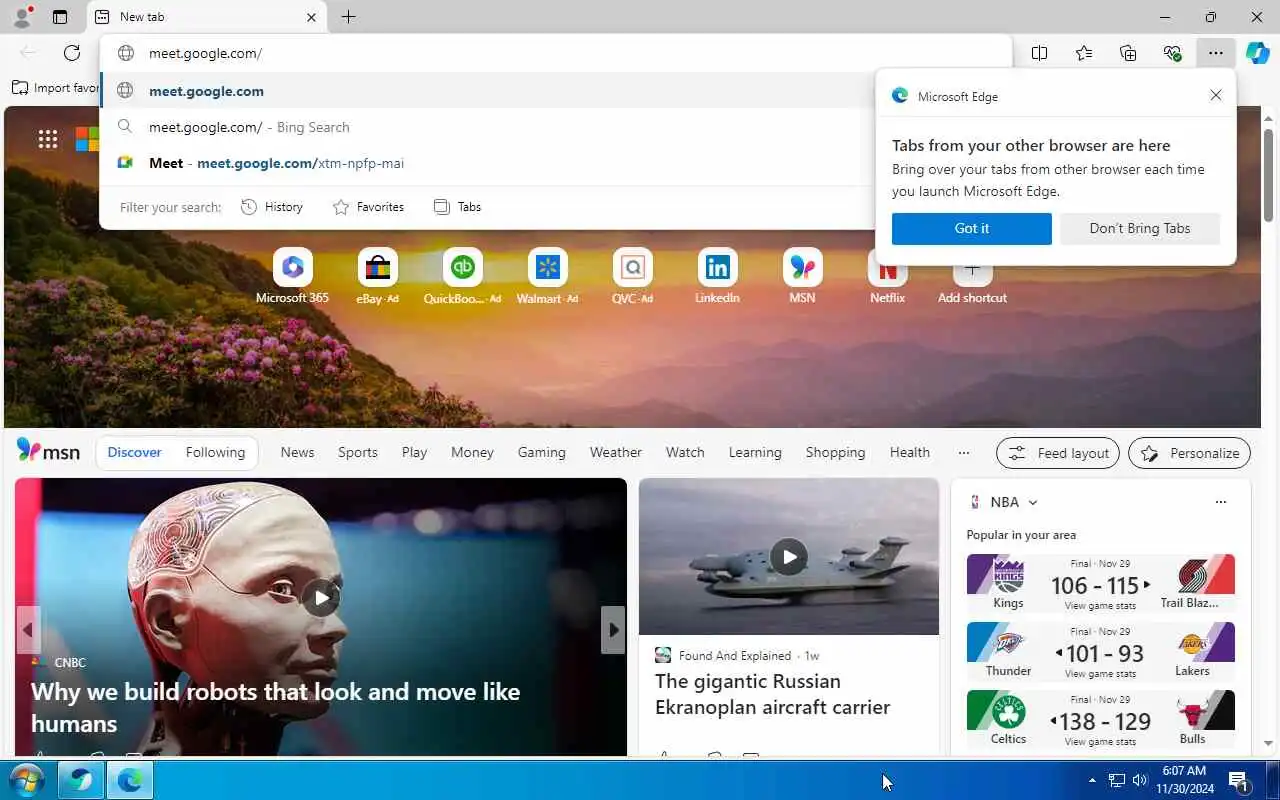The height and width of the screenshot is (800, 1280).
Task: Click volume speaker tray icon
Action: [x=1139, y=780]
